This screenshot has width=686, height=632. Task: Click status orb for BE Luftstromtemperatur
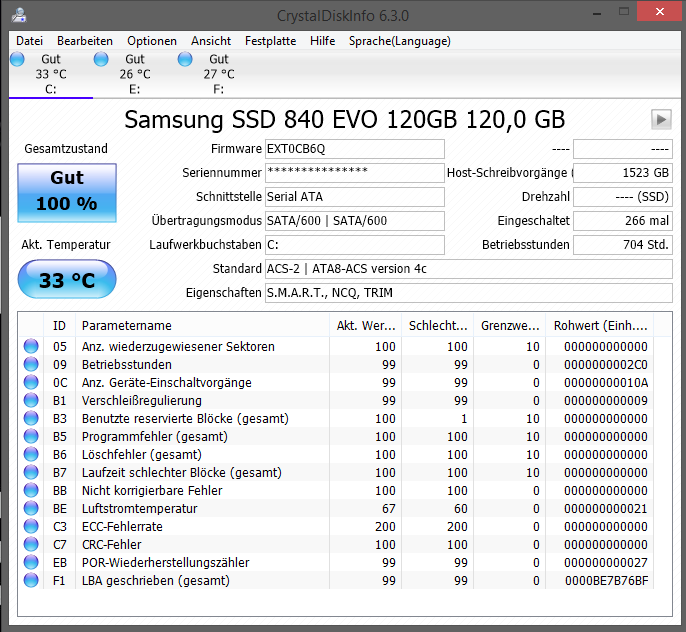click(31, 508)
